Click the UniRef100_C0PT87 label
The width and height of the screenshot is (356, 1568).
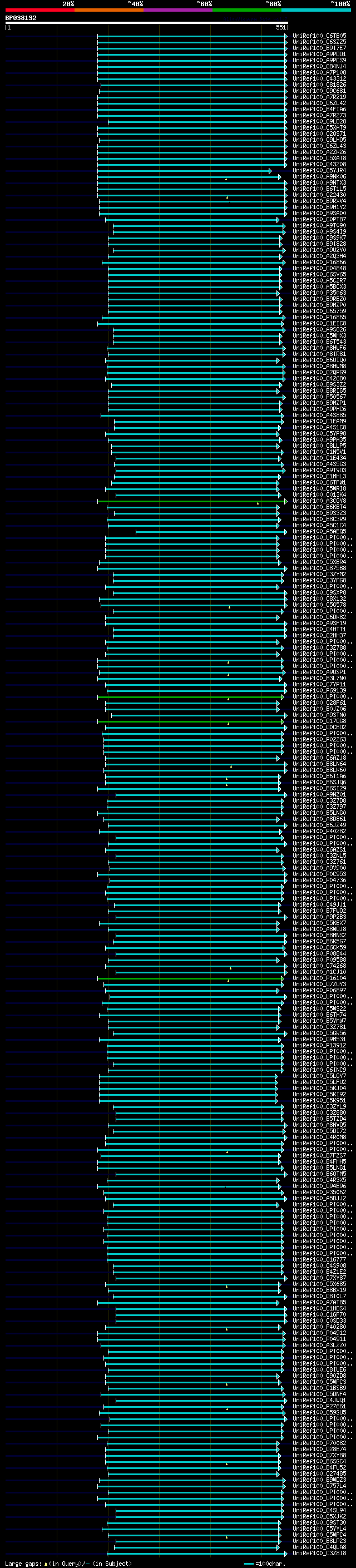pos(319,219)
